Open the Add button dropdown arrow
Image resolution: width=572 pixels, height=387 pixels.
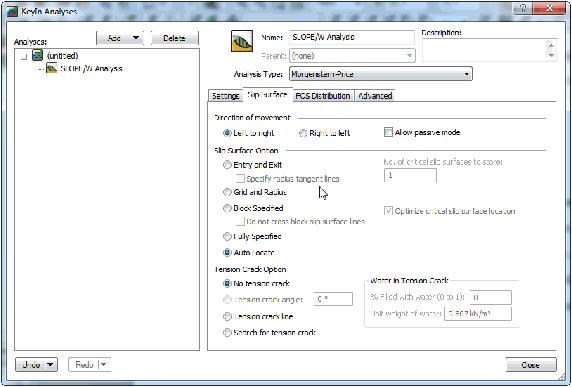click(136, 38)
